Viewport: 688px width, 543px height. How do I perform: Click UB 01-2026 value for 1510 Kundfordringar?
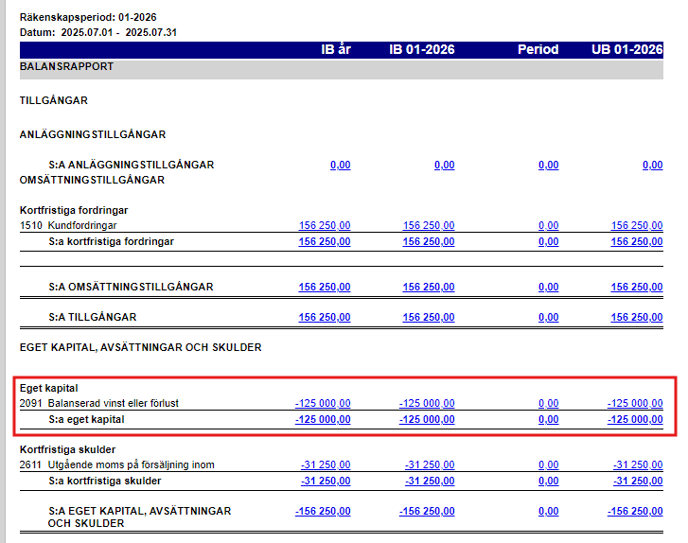[637, 225]
